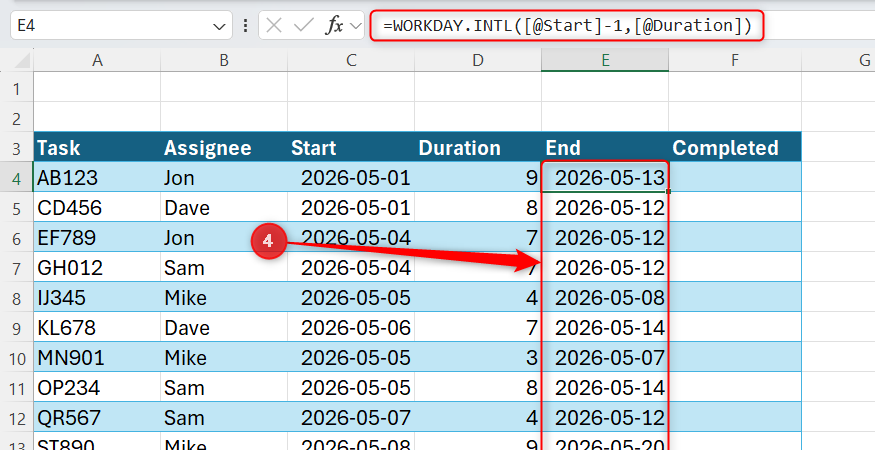Select column E header

pos(605,60)
